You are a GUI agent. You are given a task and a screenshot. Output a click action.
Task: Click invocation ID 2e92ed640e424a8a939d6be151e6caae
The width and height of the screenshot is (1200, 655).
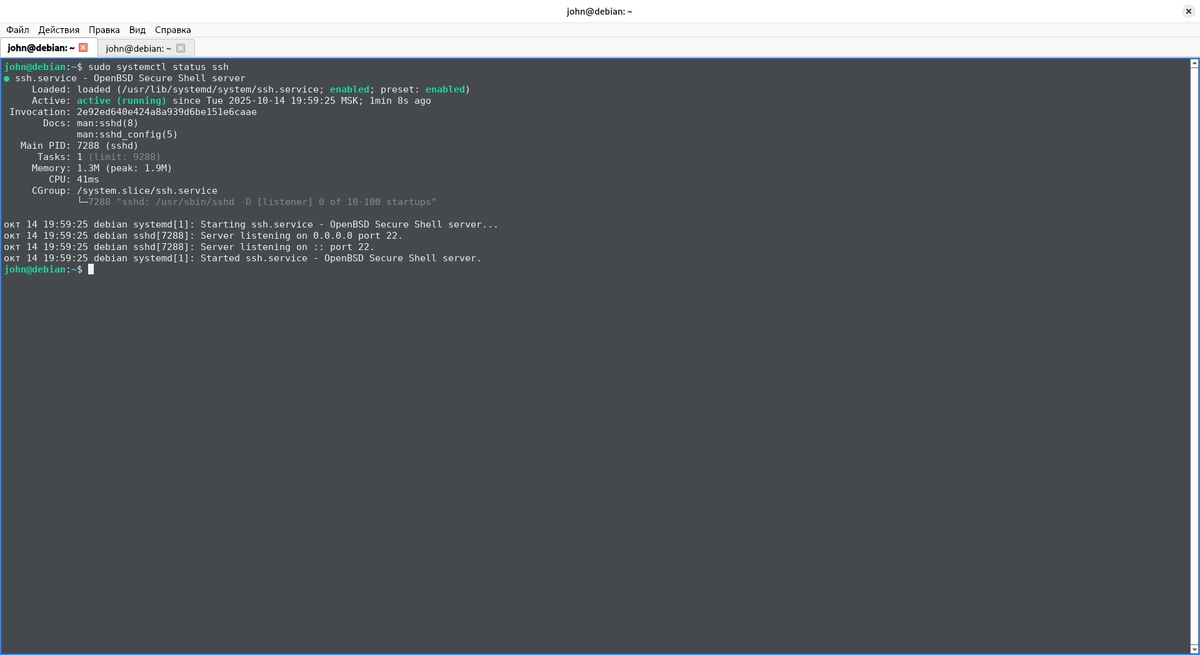point(167,112)
